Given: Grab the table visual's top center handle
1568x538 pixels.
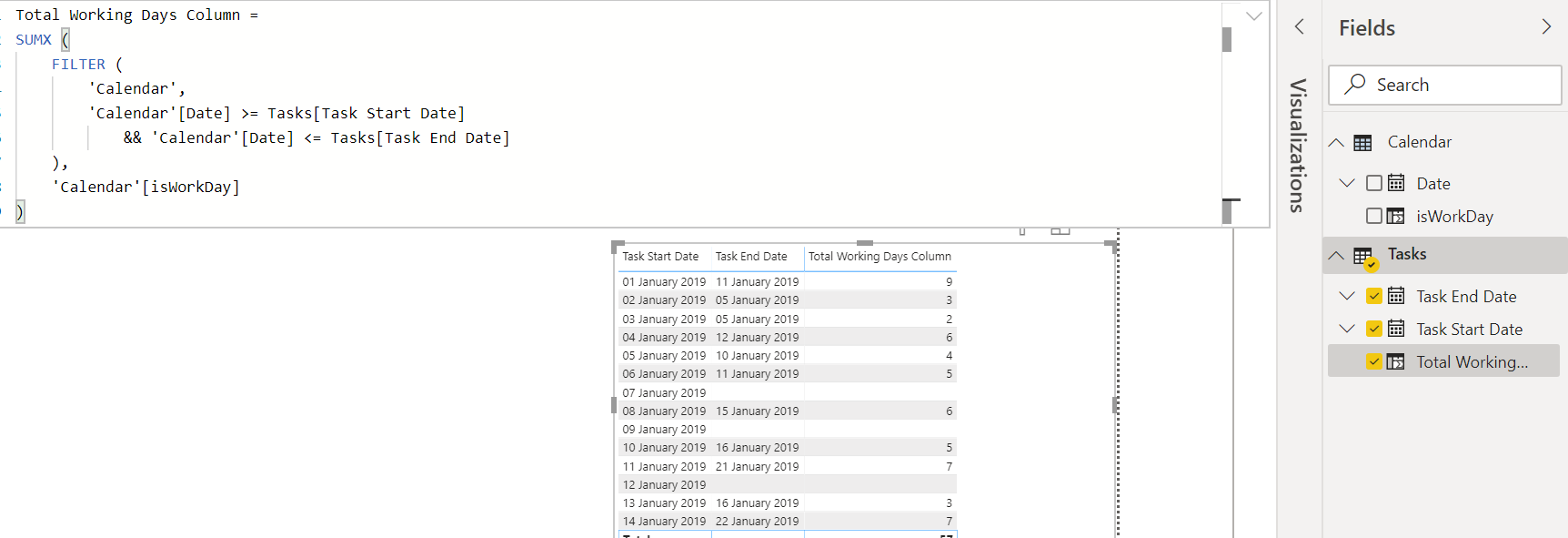Looking at the screenshot, I should pos(865,243).
